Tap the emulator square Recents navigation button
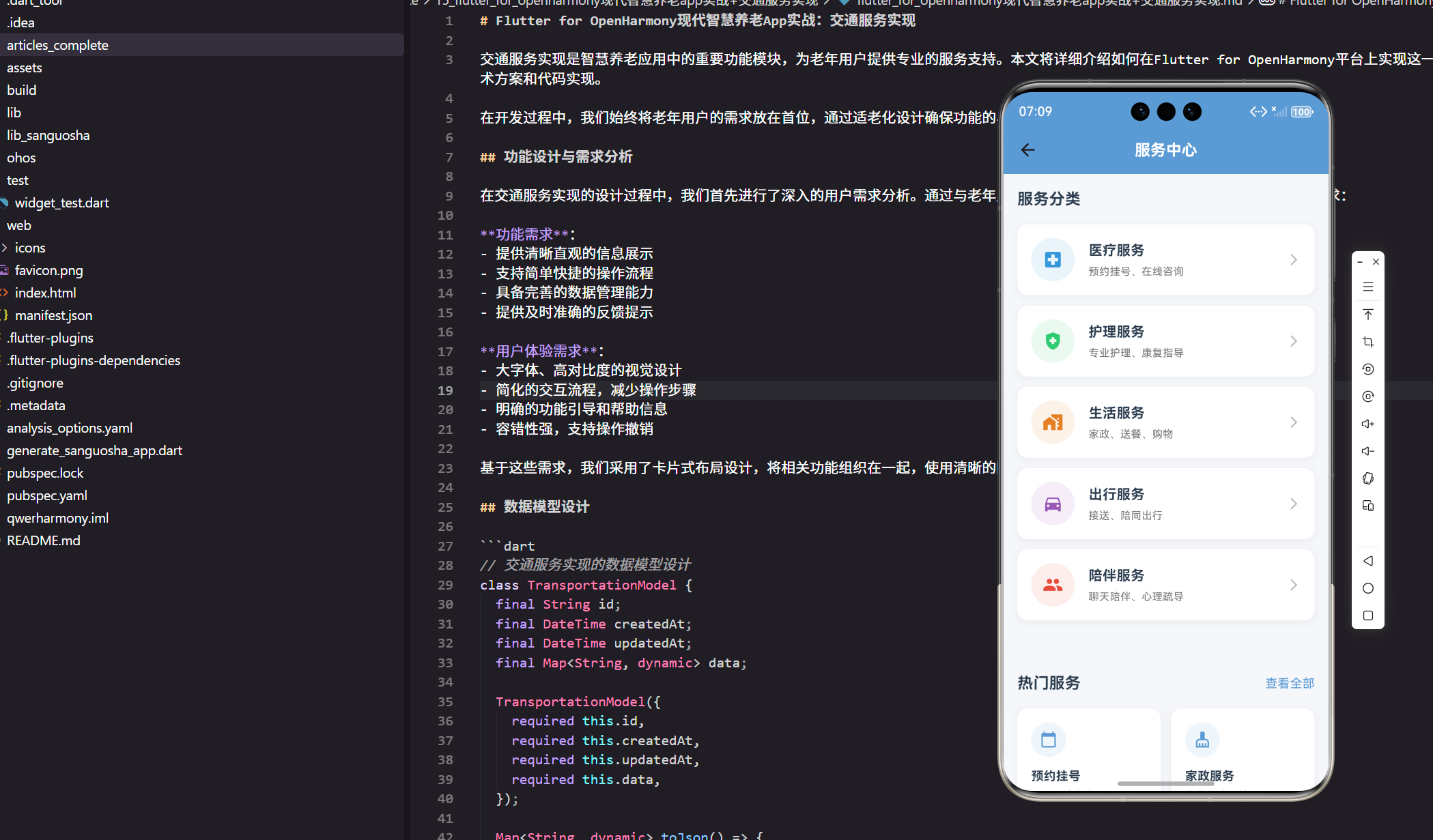This screenshot has height=840, width=1433. (1367, 615)
